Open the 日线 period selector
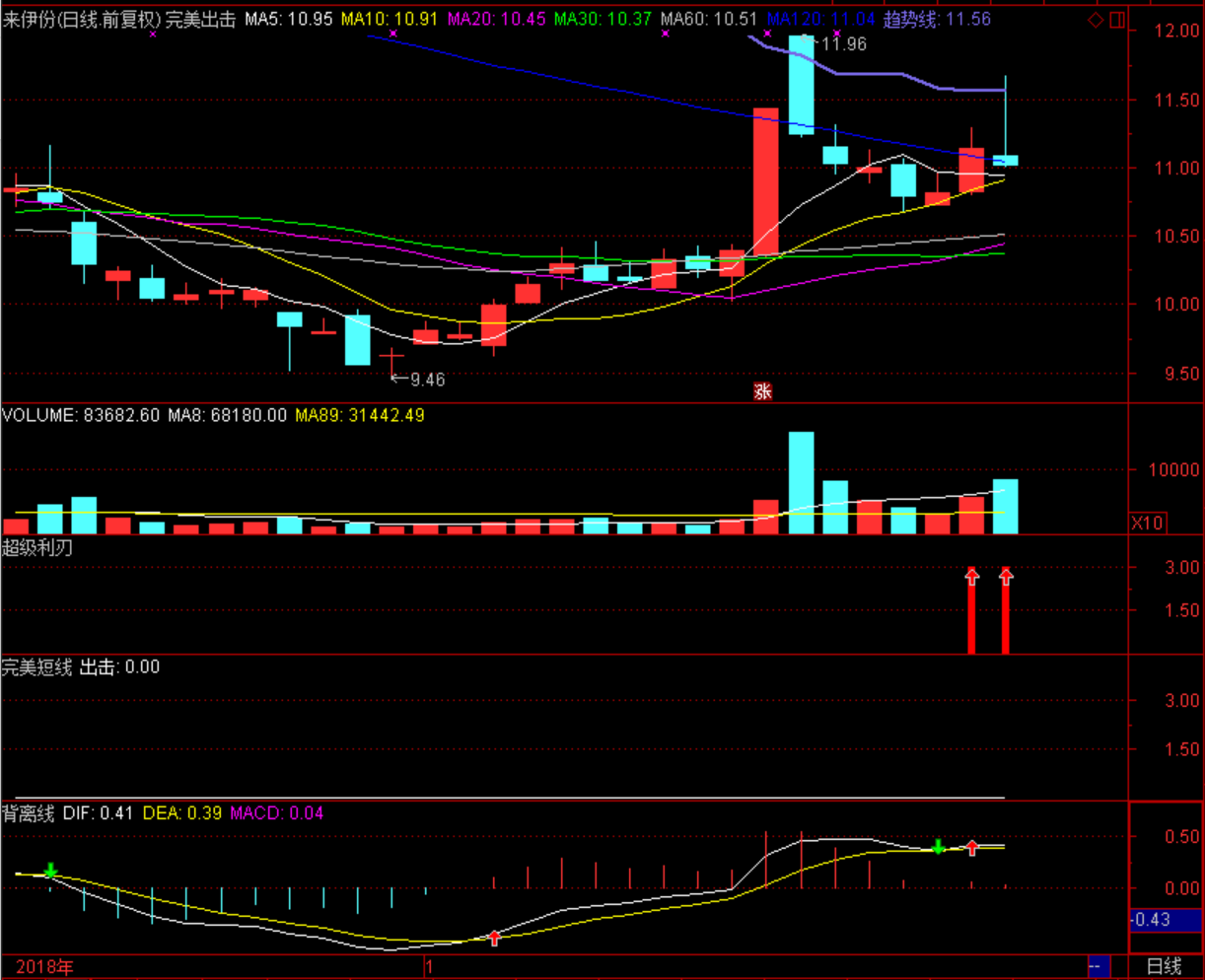This screenshot has width=1205, height=980. (1165, 966)
